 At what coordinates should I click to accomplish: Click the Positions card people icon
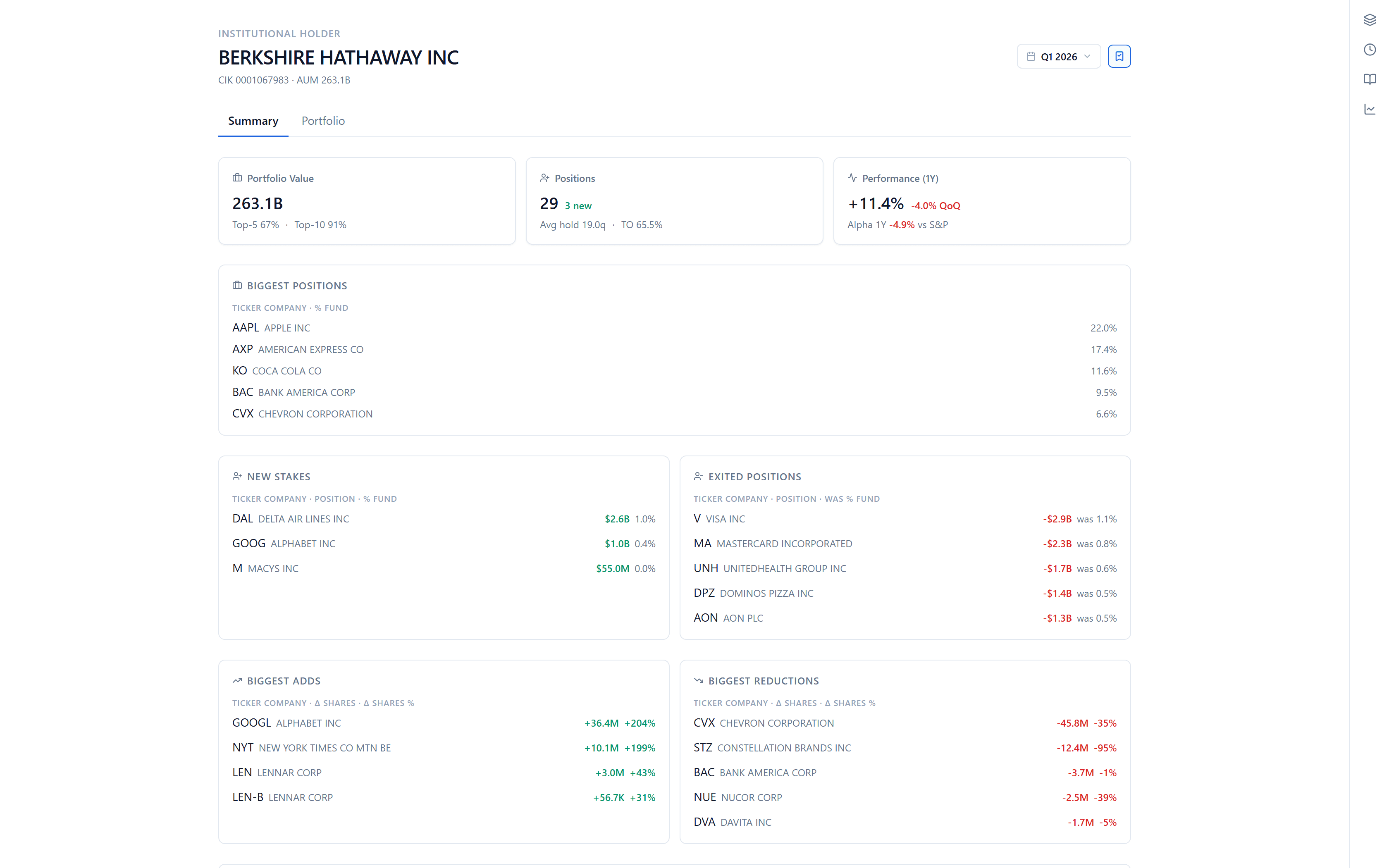(545, 178)
